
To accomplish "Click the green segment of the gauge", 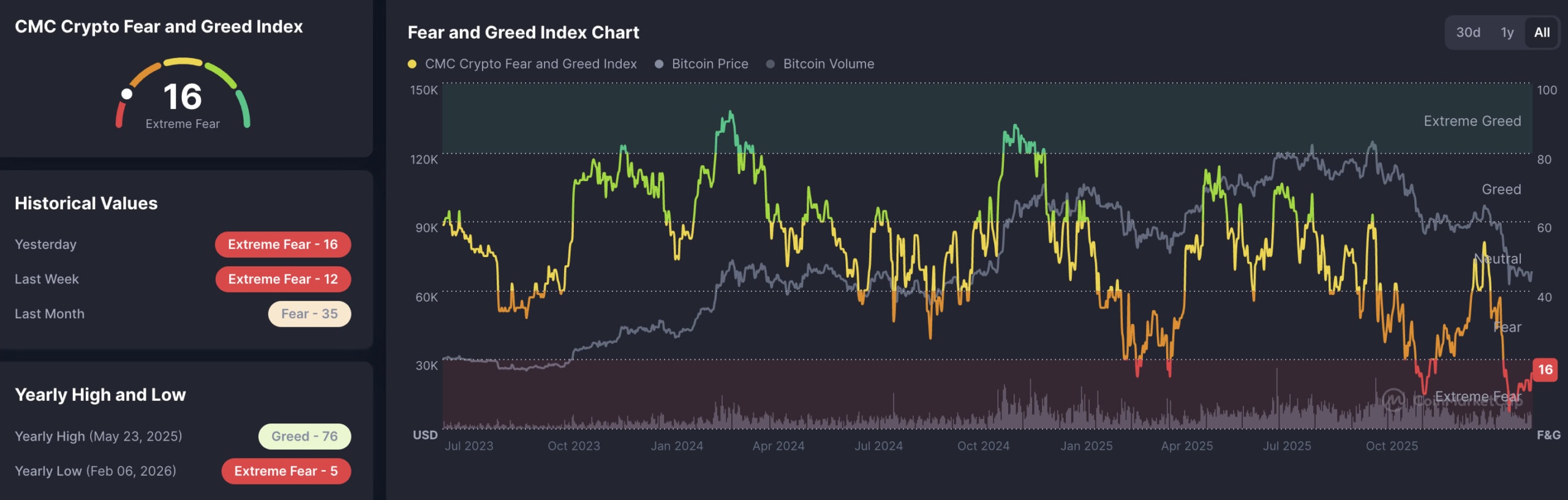I will 243,108.
